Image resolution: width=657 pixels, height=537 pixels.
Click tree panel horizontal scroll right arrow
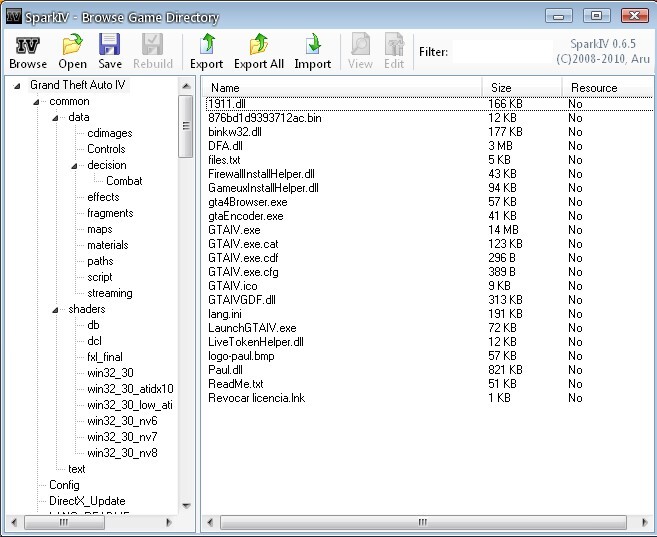coord(169,522)
